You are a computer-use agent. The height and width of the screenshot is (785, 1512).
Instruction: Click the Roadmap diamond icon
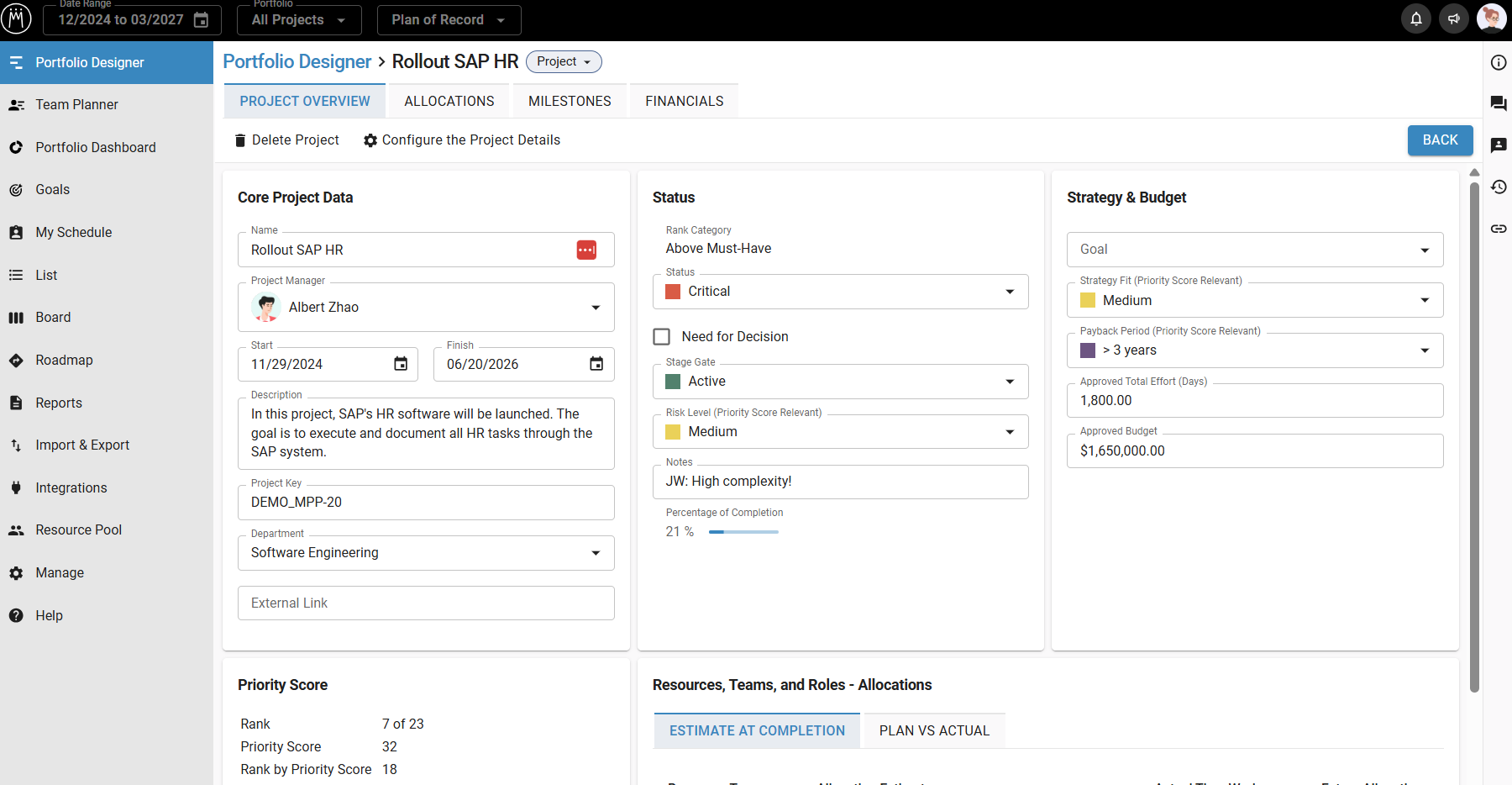[x=16, y=361]
